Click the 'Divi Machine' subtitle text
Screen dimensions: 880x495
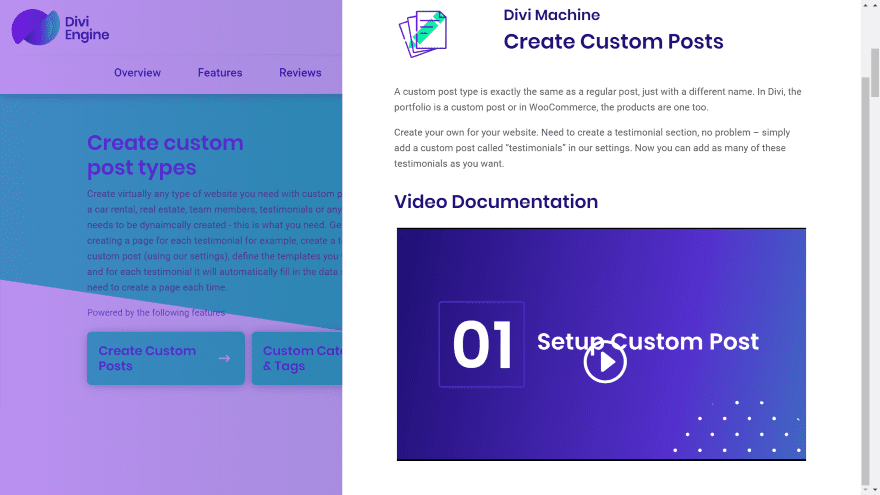tap(552, 15)
